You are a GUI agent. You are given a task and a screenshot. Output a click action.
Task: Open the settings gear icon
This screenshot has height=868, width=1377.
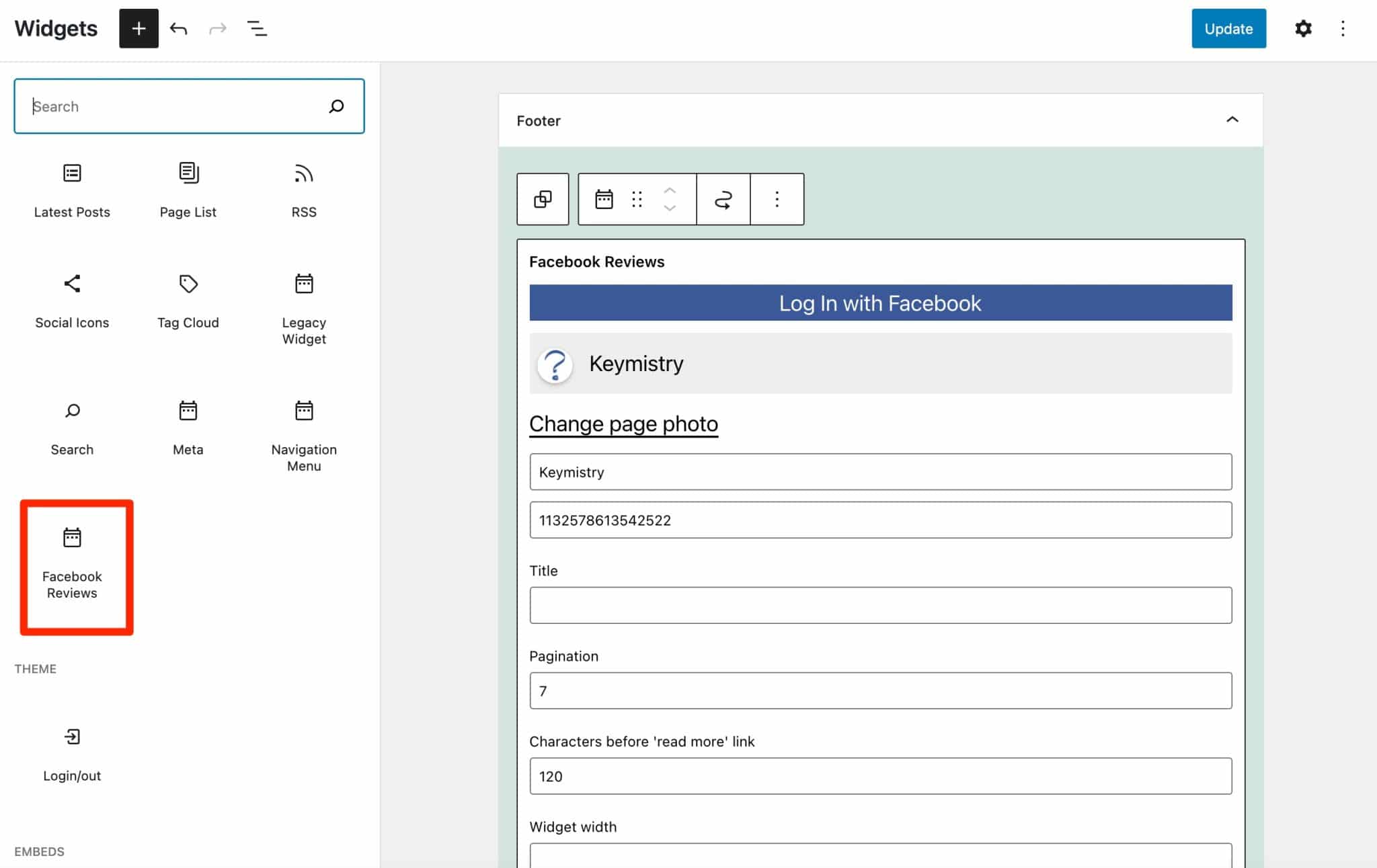click(1303, 28)
